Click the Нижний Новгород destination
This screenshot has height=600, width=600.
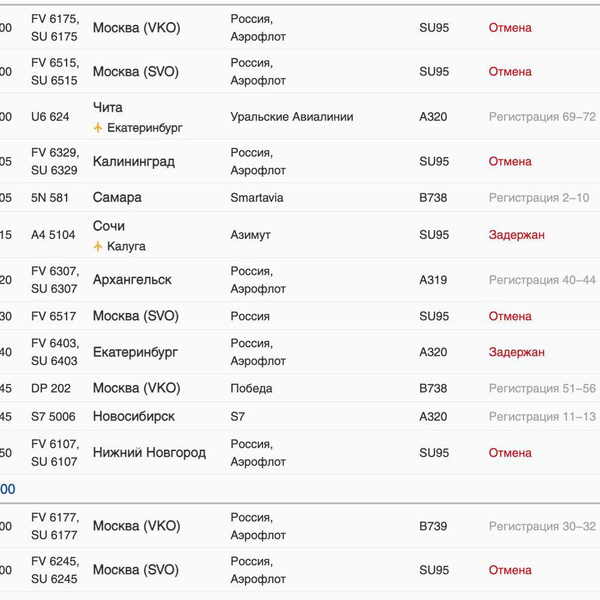coord(149,453)
